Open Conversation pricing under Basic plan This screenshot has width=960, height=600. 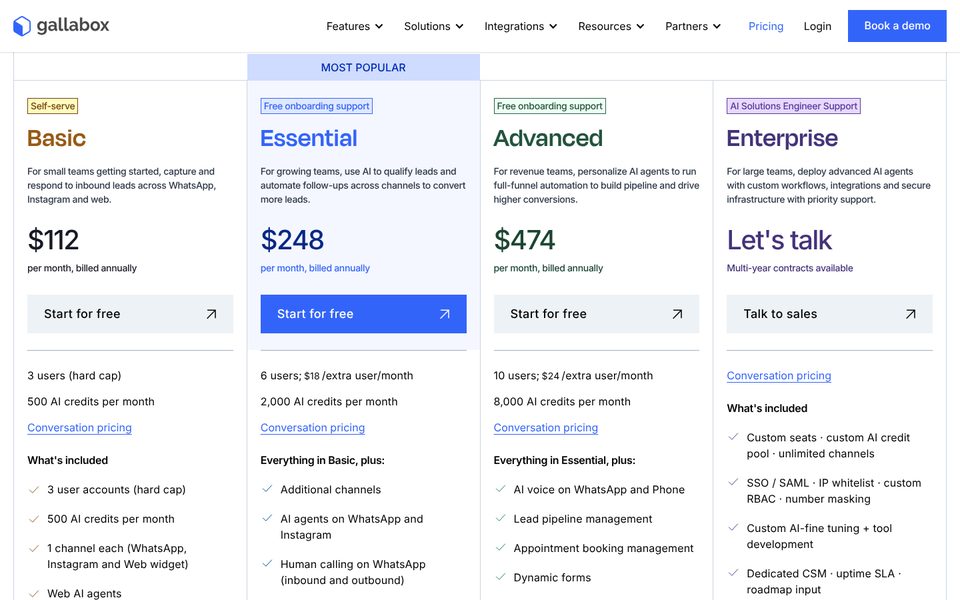click(x=80, y=427)
